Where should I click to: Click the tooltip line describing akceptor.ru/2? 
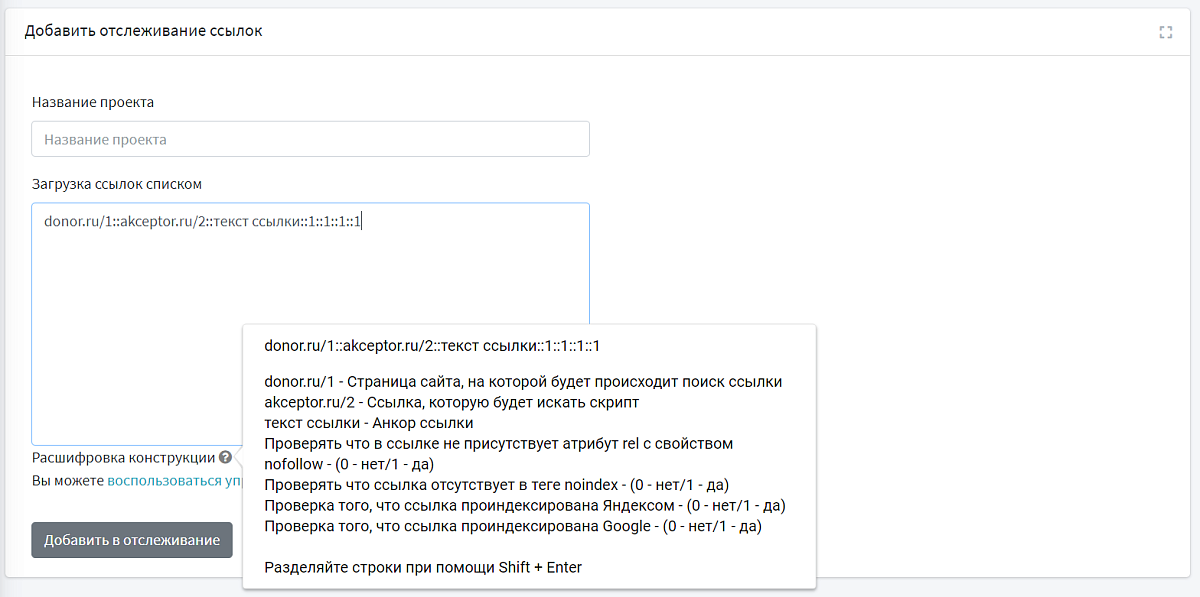[x=451, y=402]
